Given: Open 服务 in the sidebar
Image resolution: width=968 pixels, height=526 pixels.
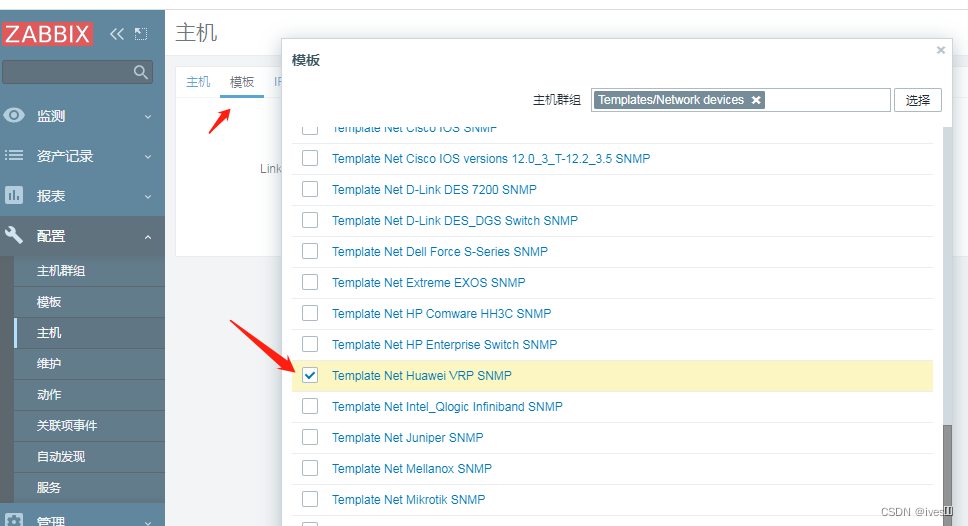Looking at the screenshot, I should tap(49, 487).
